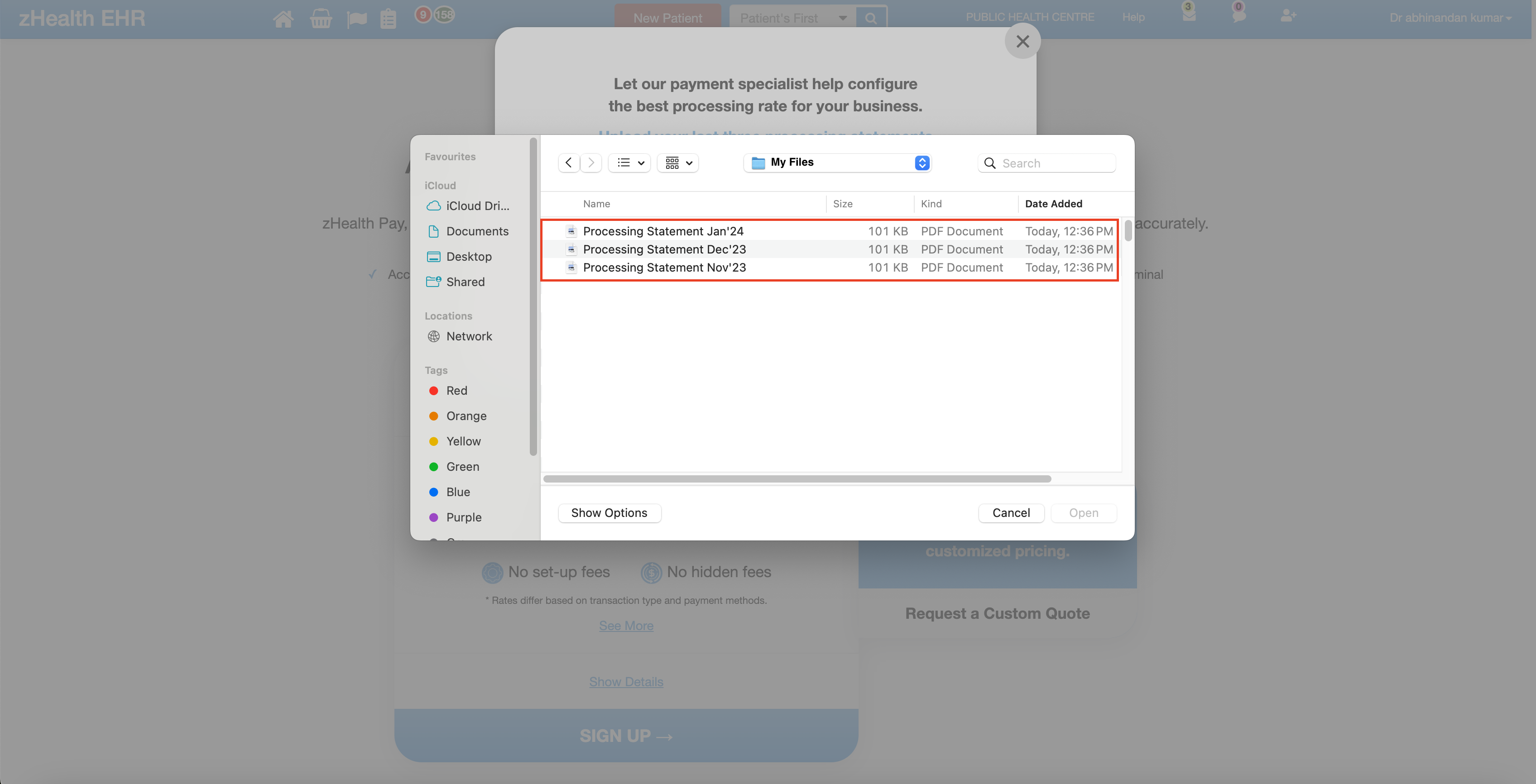Image resolution: width=1536 pixels, height=784 pixels.
Task: Click Request a Custom Quote
Action: [997, 613]
